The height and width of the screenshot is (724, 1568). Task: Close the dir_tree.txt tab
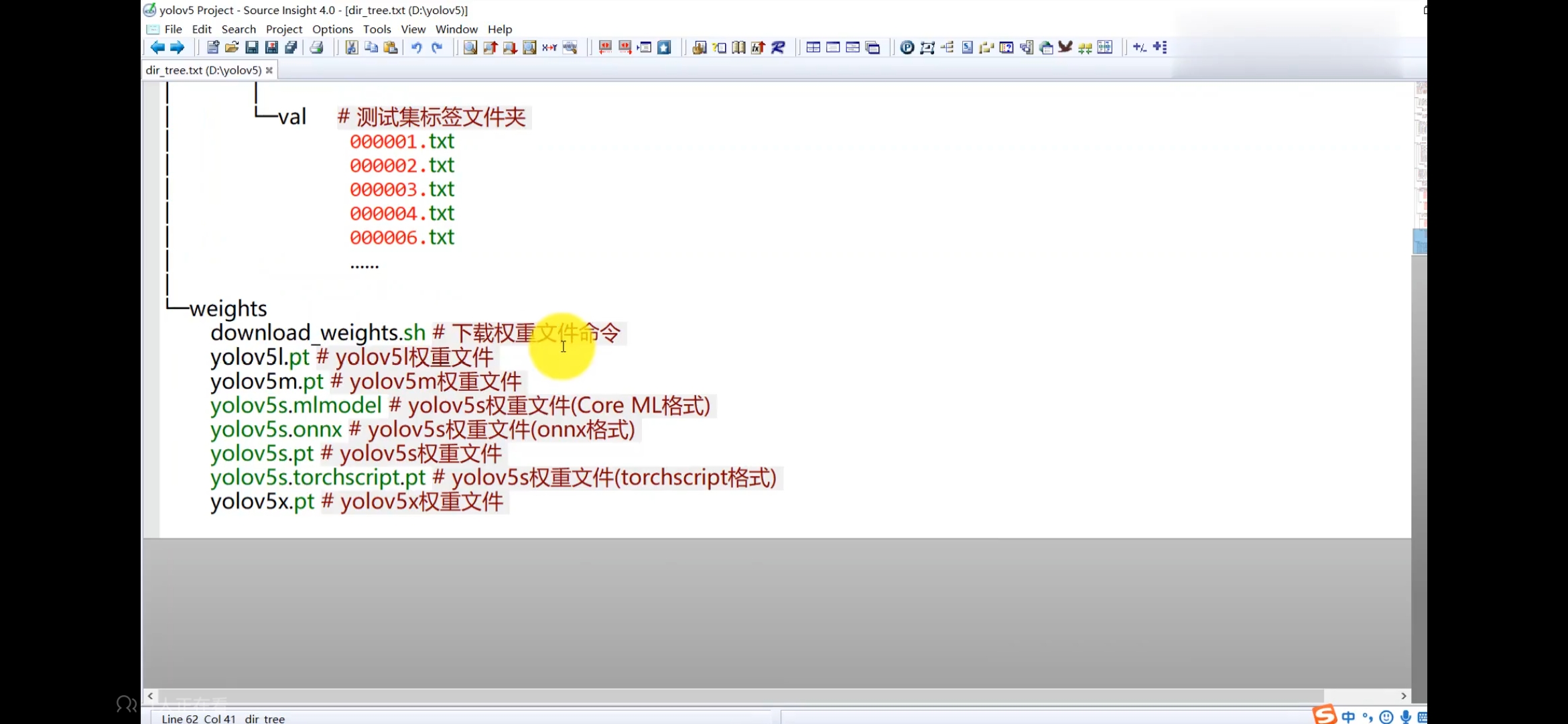269,70
